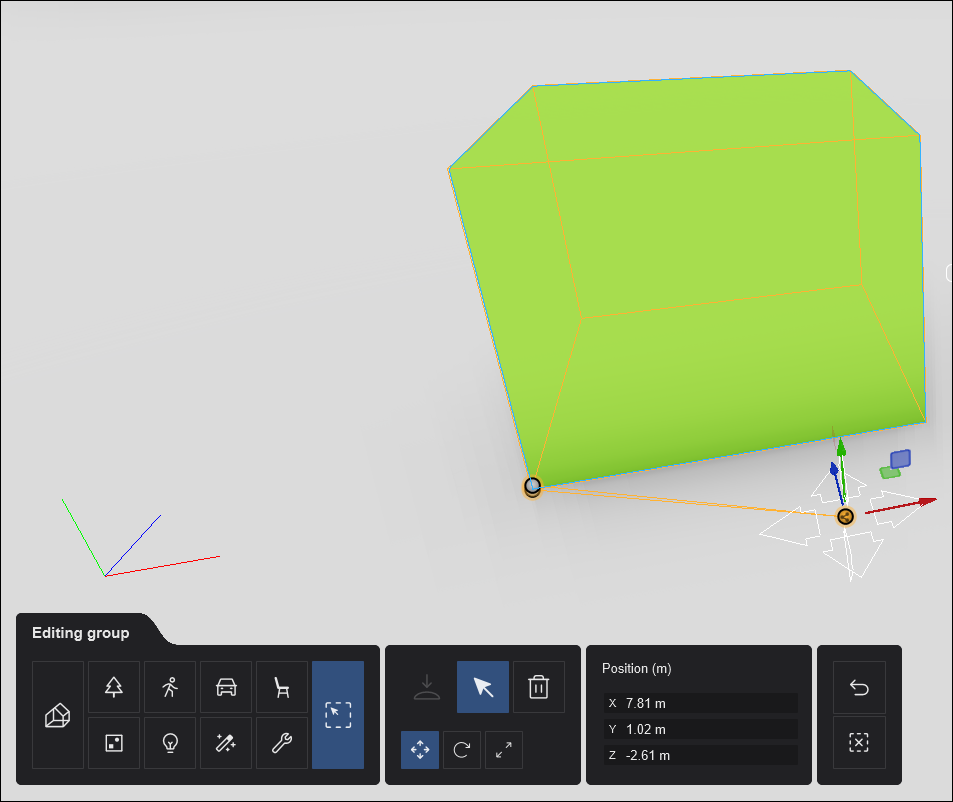Open the walking person characters category

tap(170, 687)
